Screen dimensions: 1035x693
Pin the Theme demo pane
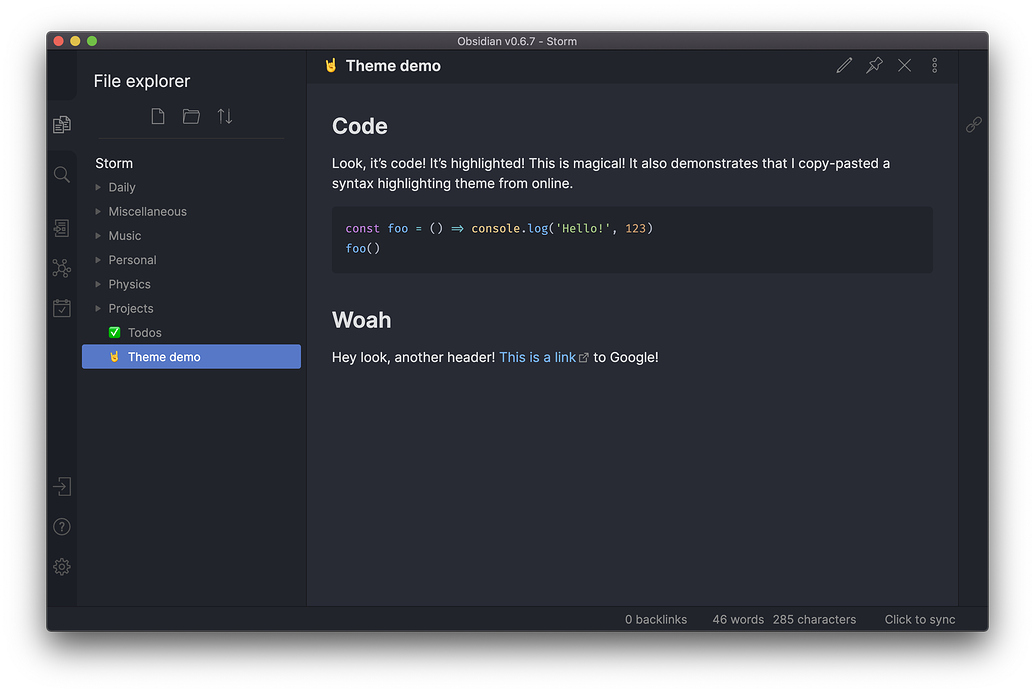click(874, 65)
